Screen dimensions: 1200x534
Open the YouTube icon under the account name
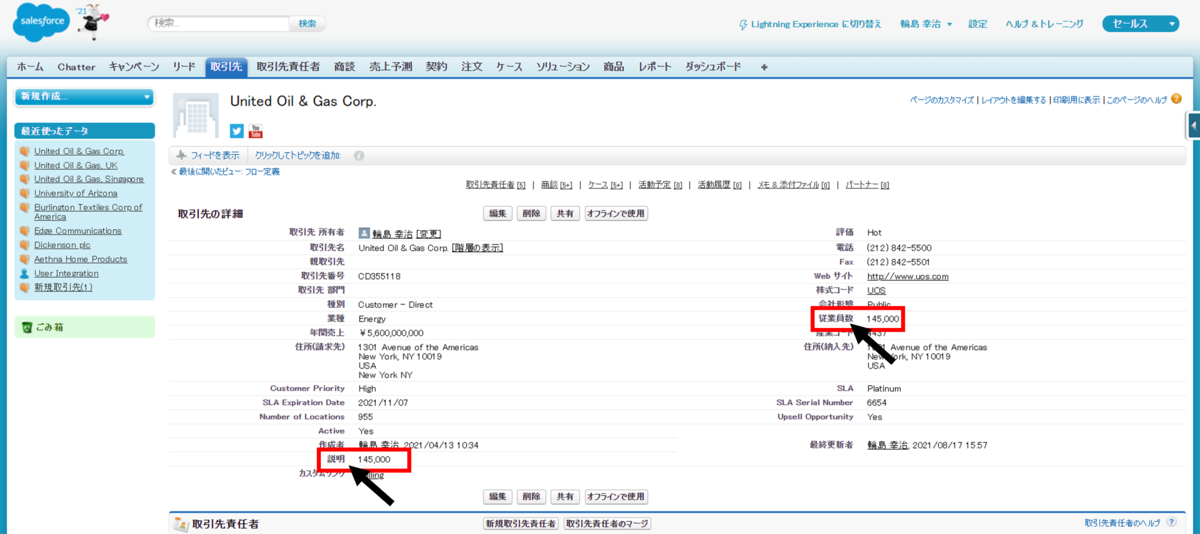tap(256, 131)
